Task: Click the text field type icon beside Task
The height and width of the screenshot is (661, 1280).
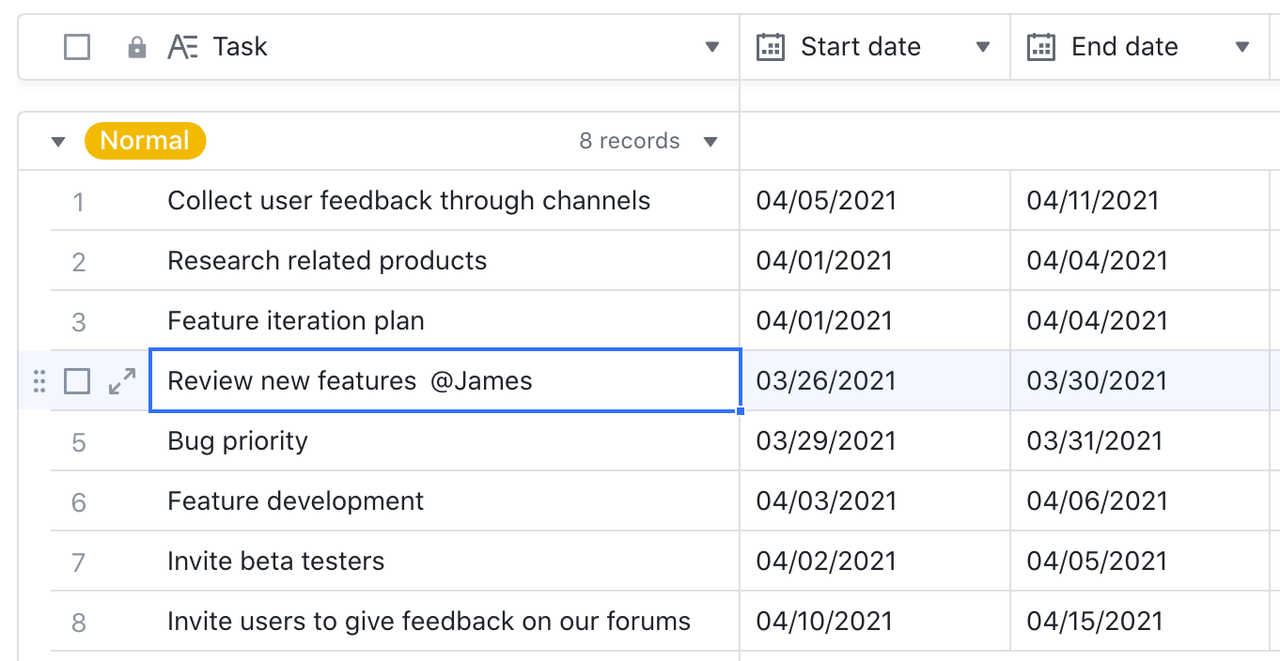Action: pyautogui.click(x=182, y=47)
